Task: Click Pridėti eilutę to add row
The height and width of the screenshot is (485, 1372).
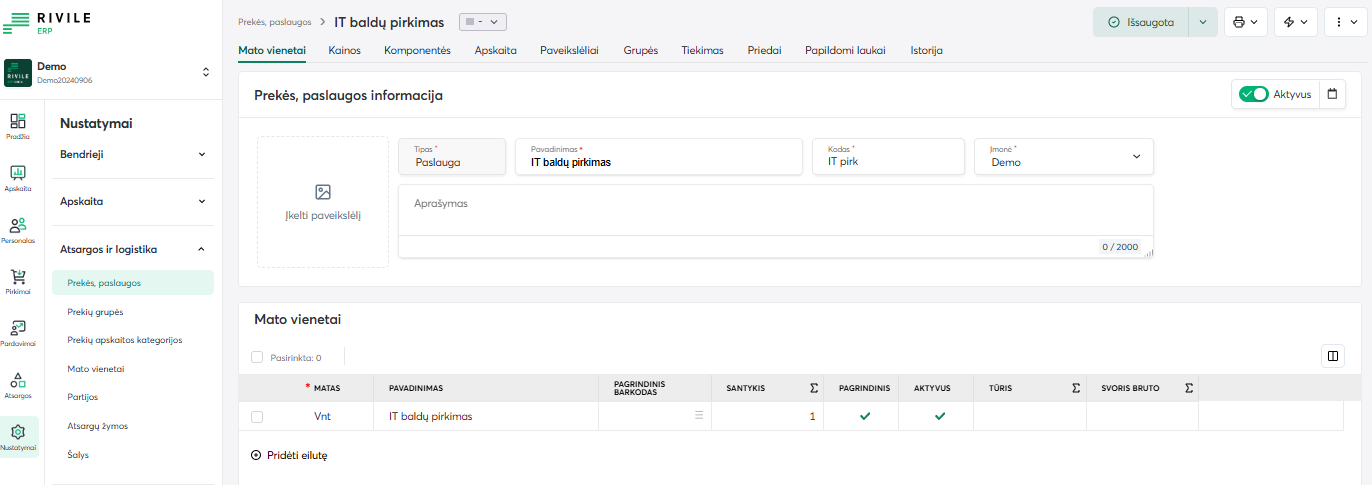Action: pos(289,455)
